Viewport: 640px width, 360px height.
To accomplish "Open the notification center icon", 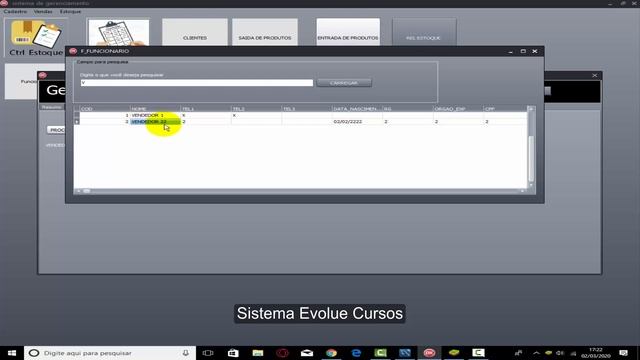I will pos(623,353).
